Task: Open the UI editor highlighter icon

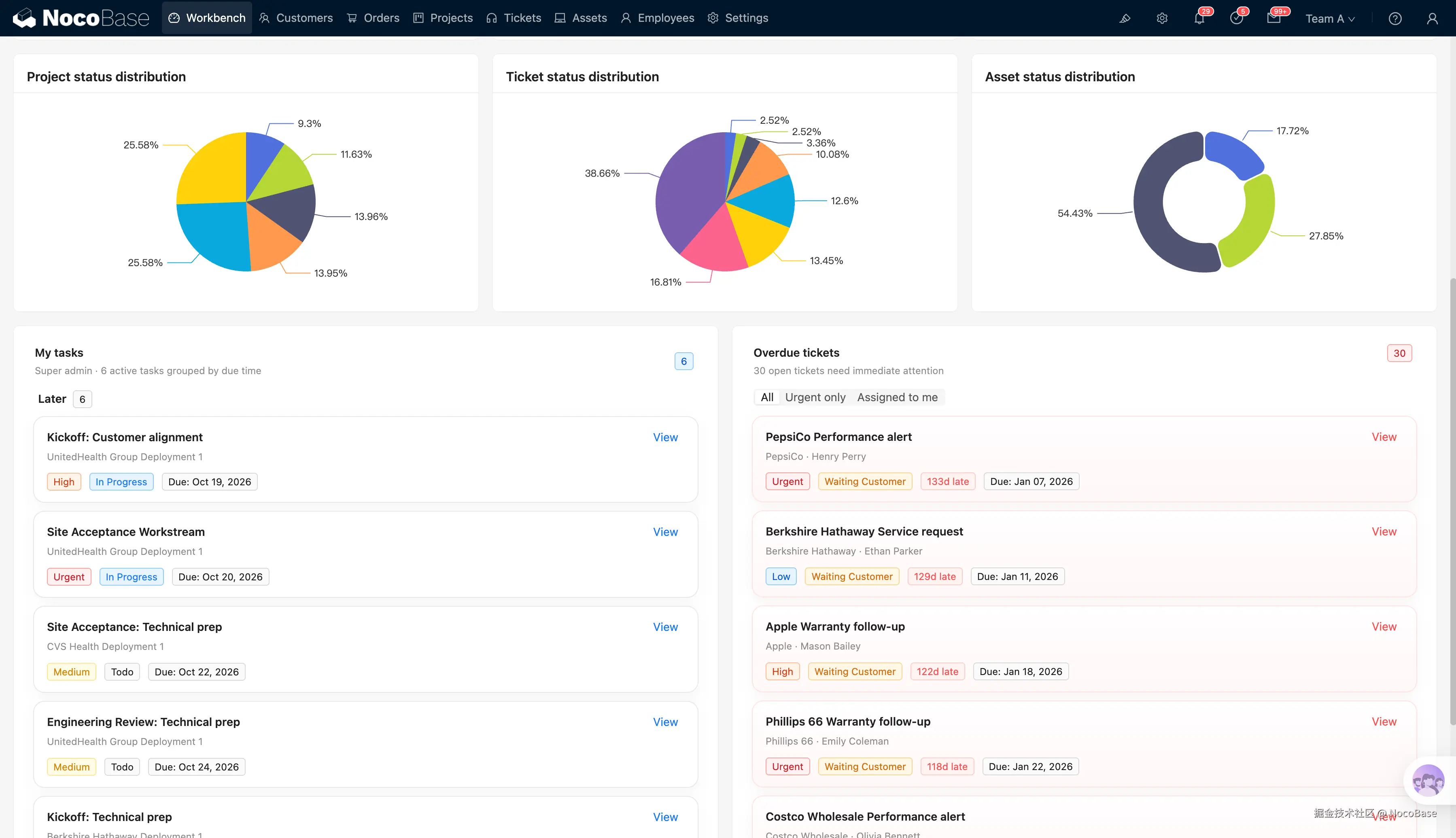Action: click(x=1125, y=19)
